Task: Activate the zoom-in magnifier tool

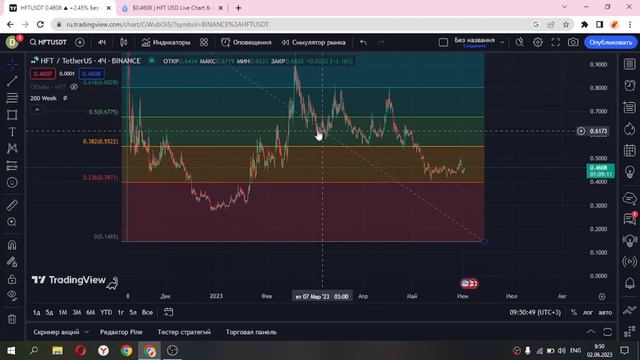Action: [12, 222]
